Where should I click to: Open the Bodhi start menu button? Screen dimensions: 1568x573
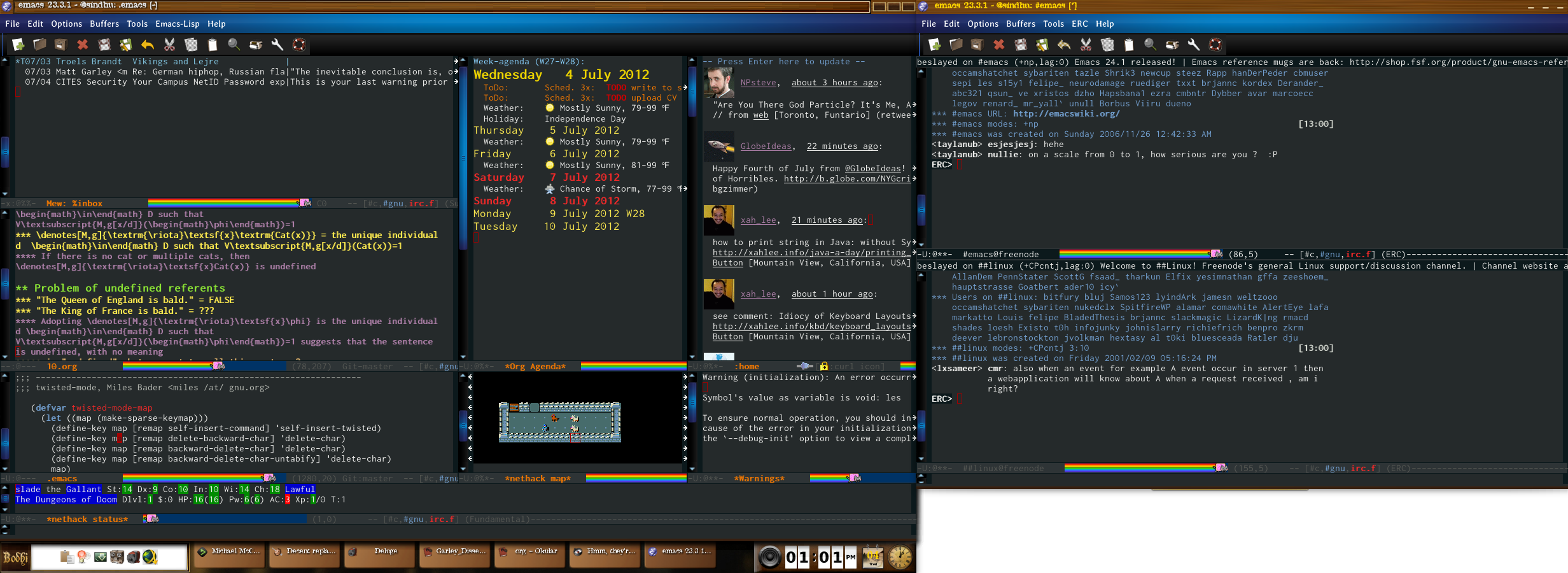pos(16,558)
